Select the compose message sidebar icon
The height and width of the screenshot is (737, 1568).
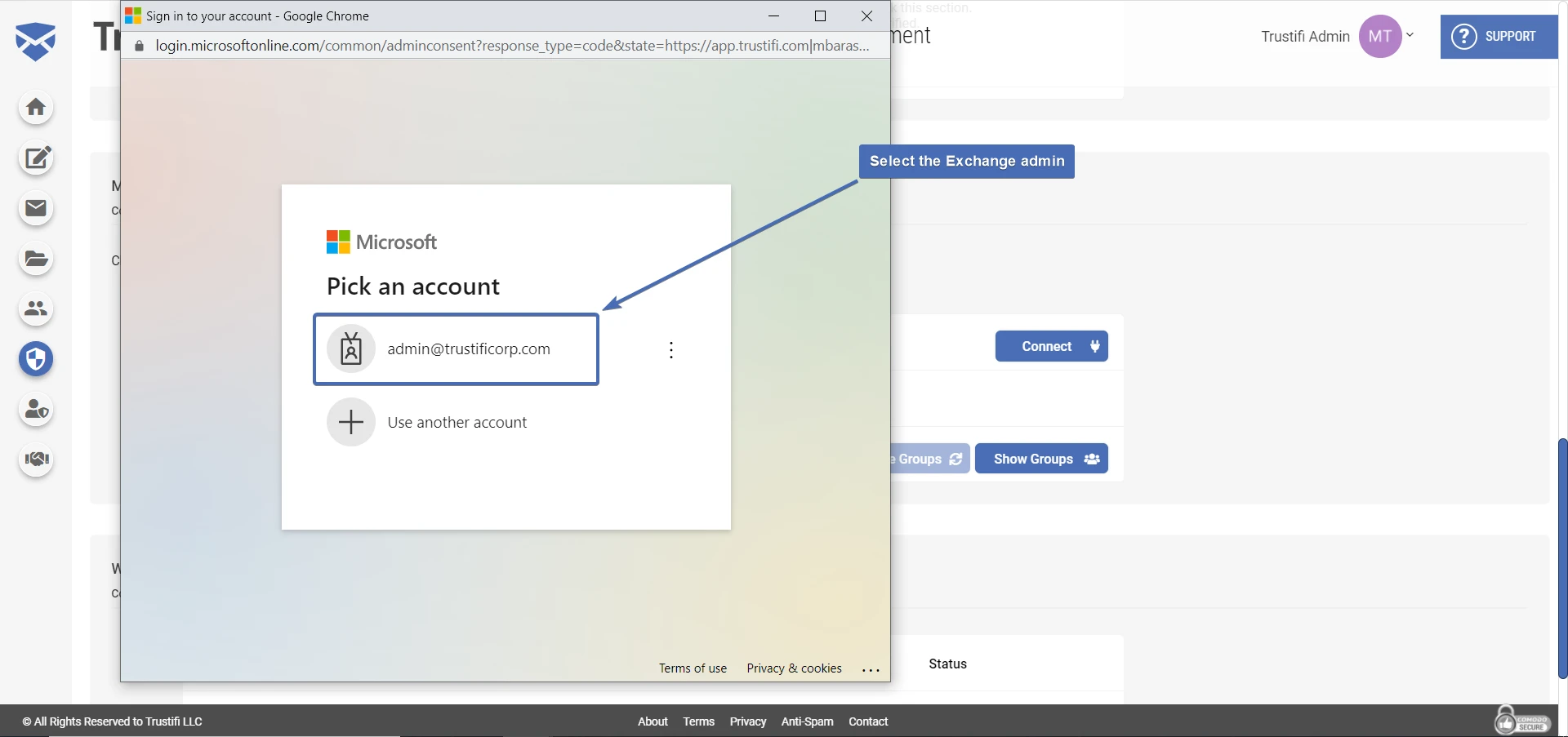36,158
